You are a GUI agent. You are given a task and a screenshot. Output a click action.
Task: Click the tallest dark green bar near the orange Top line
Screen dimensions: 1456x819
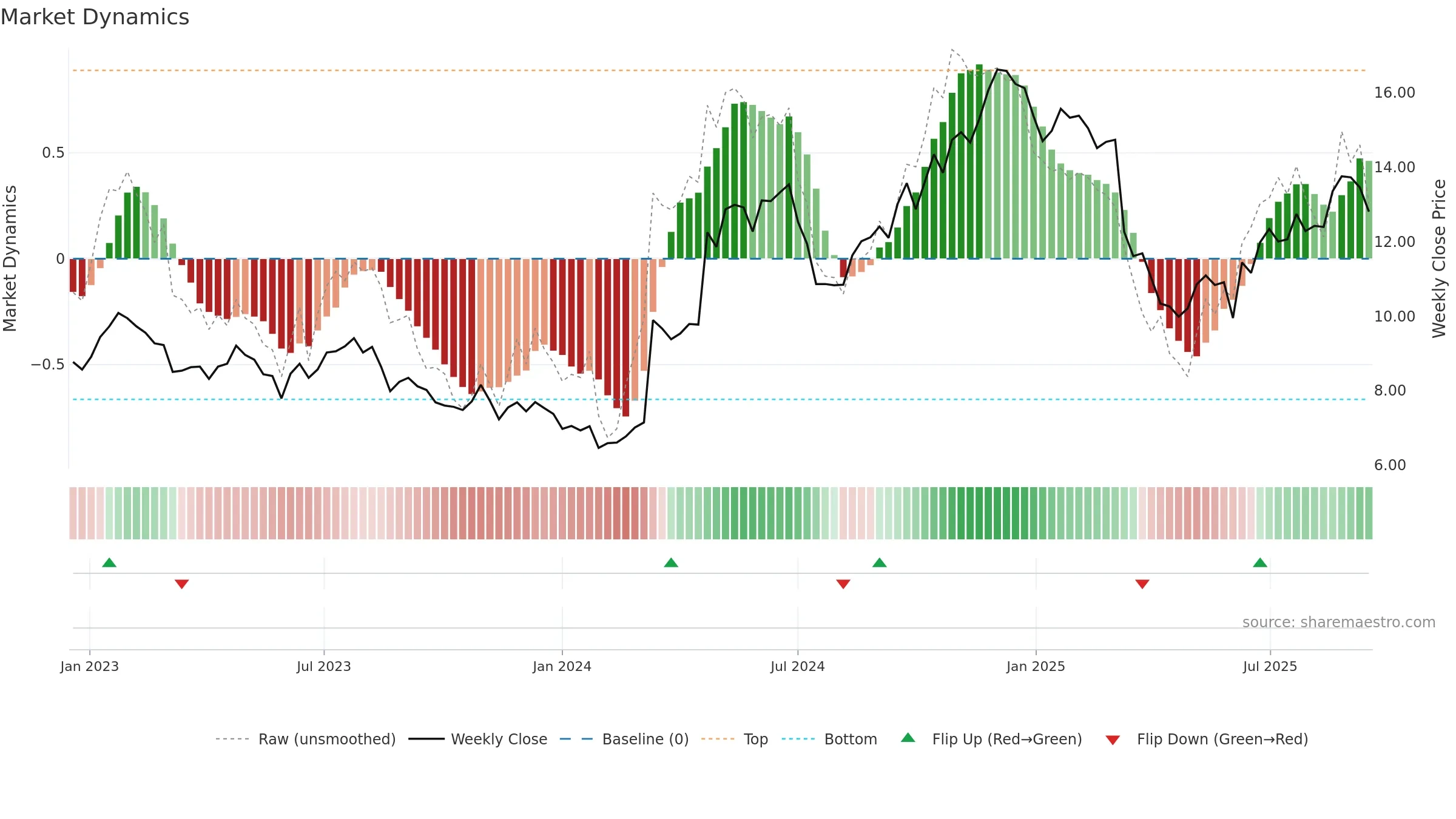979,161
